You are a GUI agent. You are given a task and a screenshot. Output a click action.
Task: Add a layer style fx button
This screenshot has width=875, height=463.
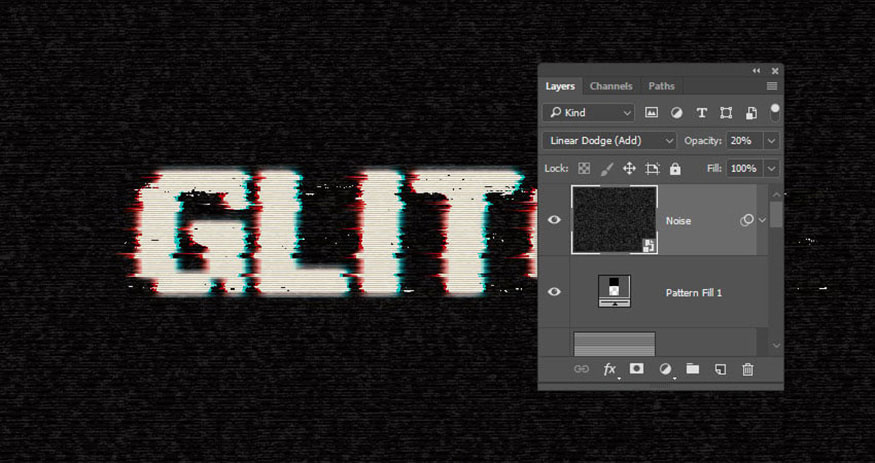[609, 369]
